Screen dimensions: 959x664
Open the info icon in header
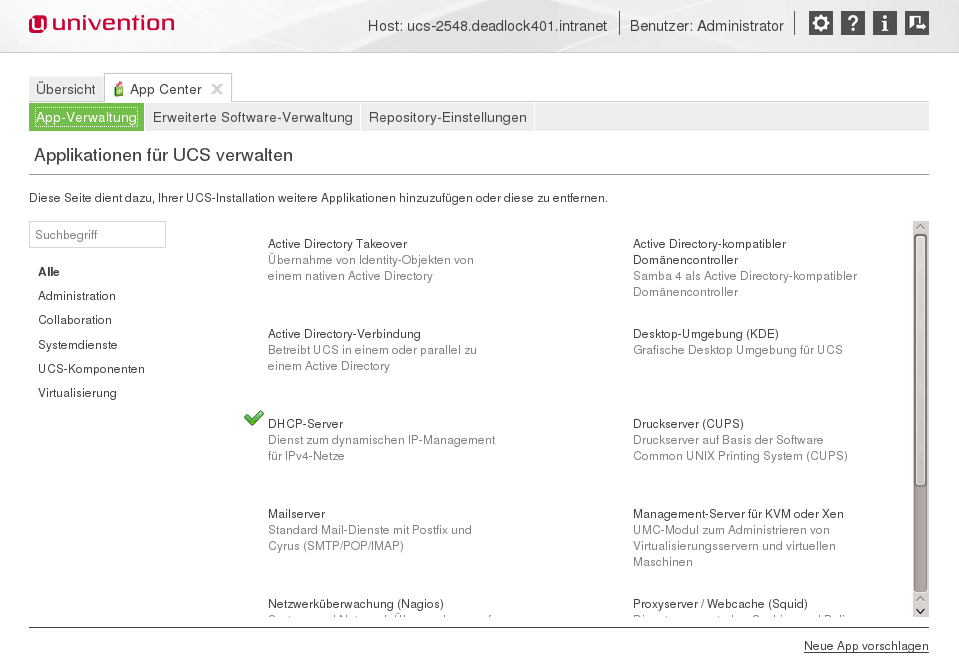[884, 24]
